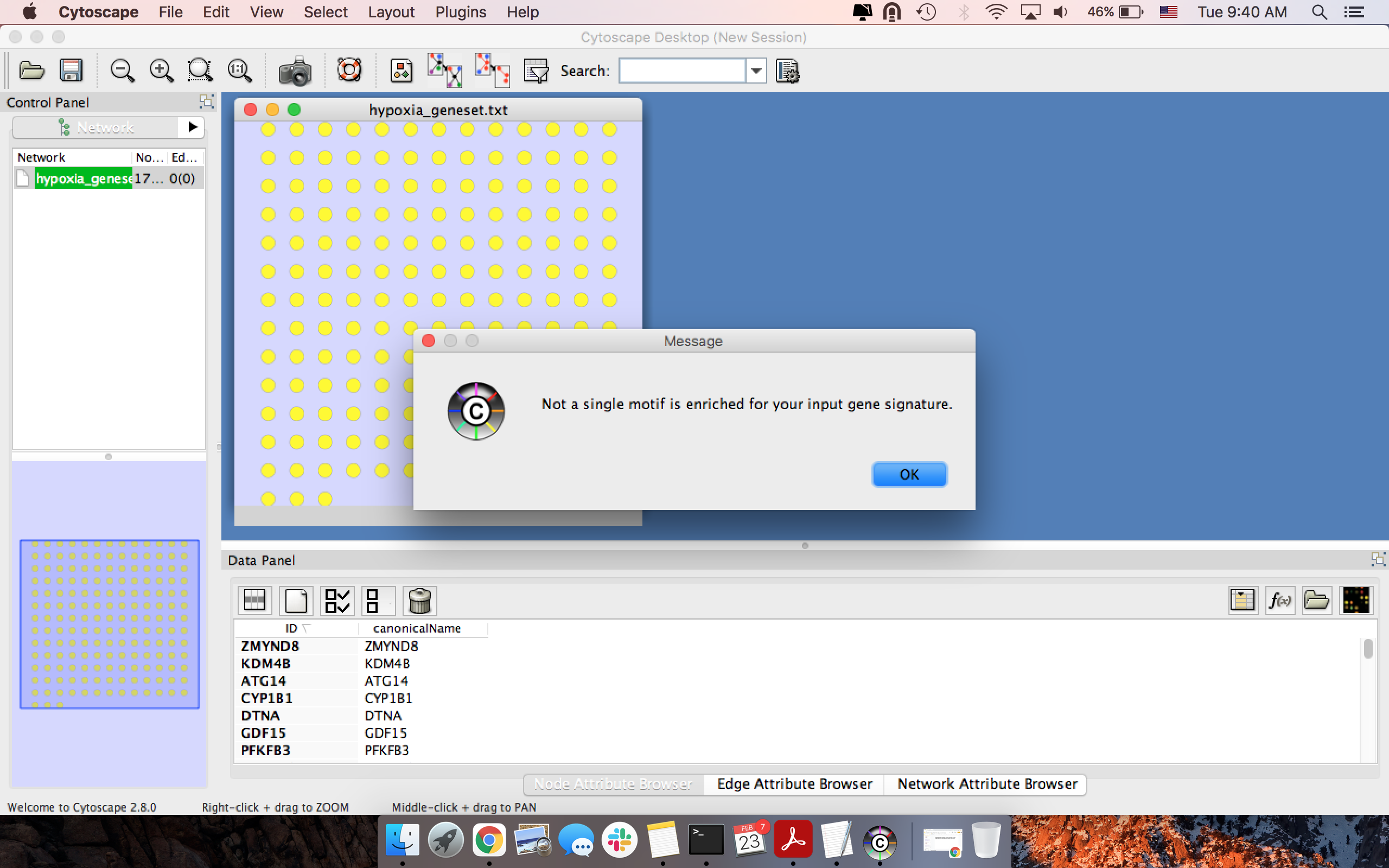Click the Unselect All Attributes boxes icon
Image resolution: width=1389 pixels, height=868 pixels.
(378, 601)
